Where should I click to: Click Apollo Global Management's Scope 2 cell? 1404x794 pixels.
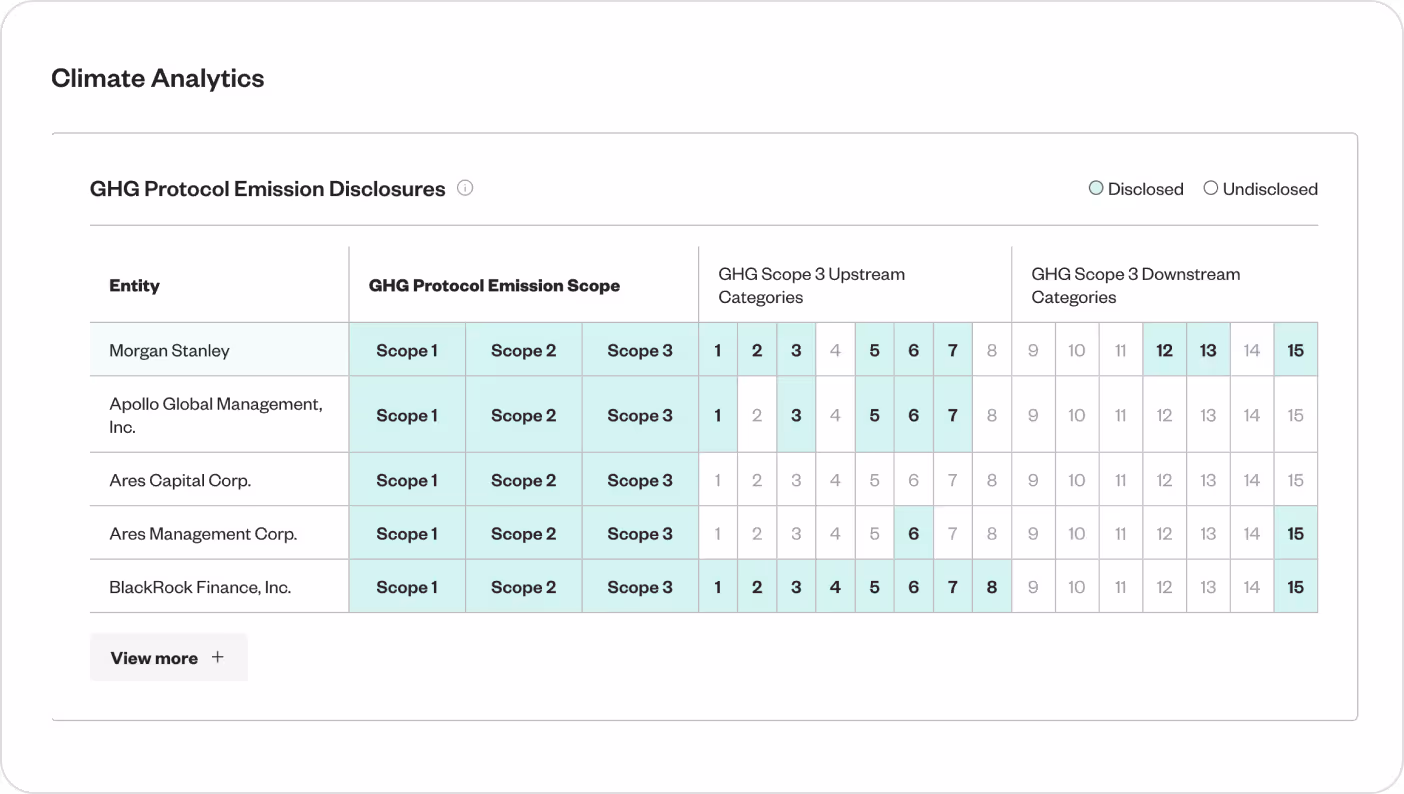click(x=523, y=415)
